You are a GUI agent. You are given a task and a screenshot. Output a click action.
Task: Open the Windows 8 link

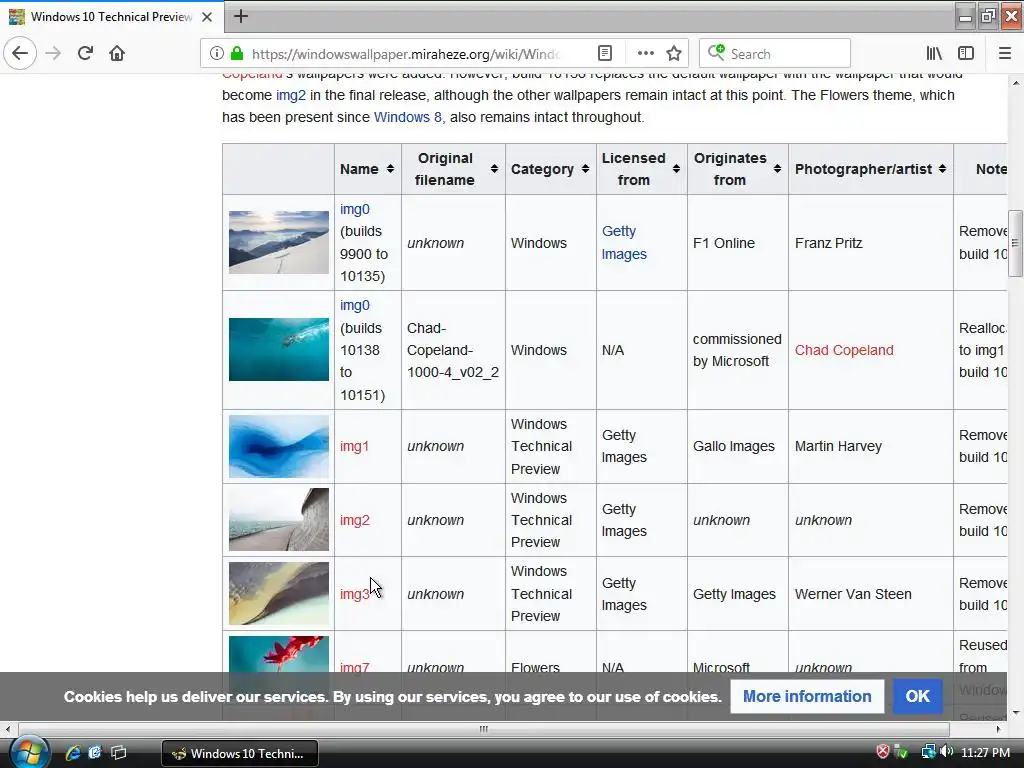408,118
